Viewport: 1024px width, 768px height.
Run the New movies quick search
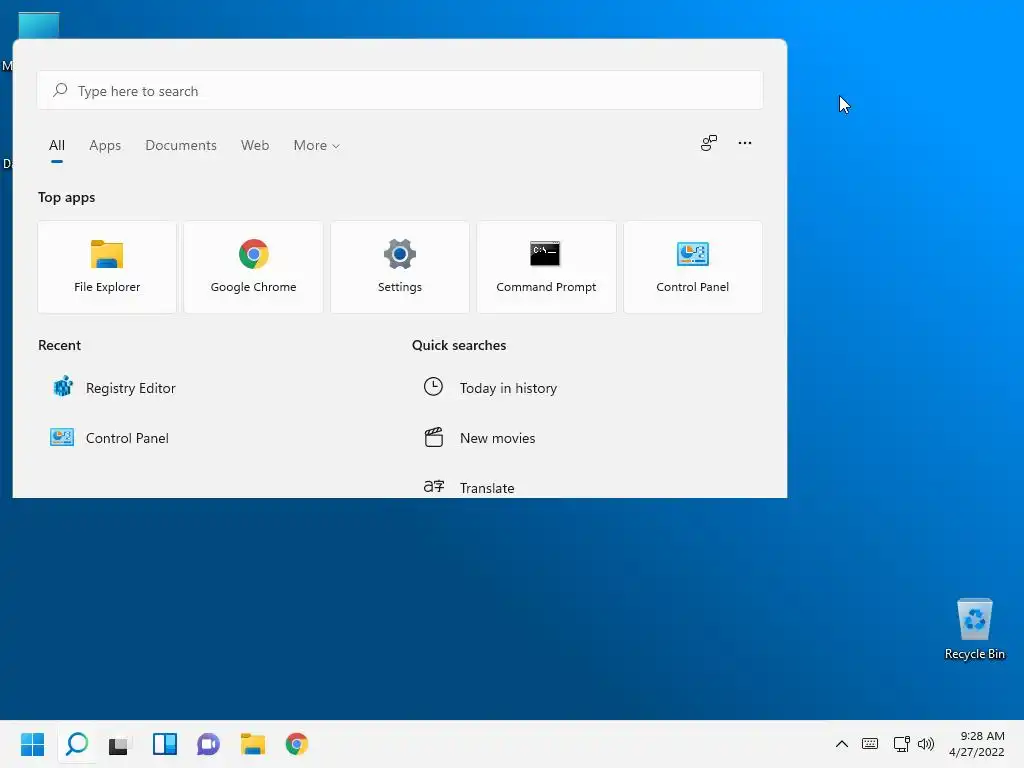click(479, 438)
